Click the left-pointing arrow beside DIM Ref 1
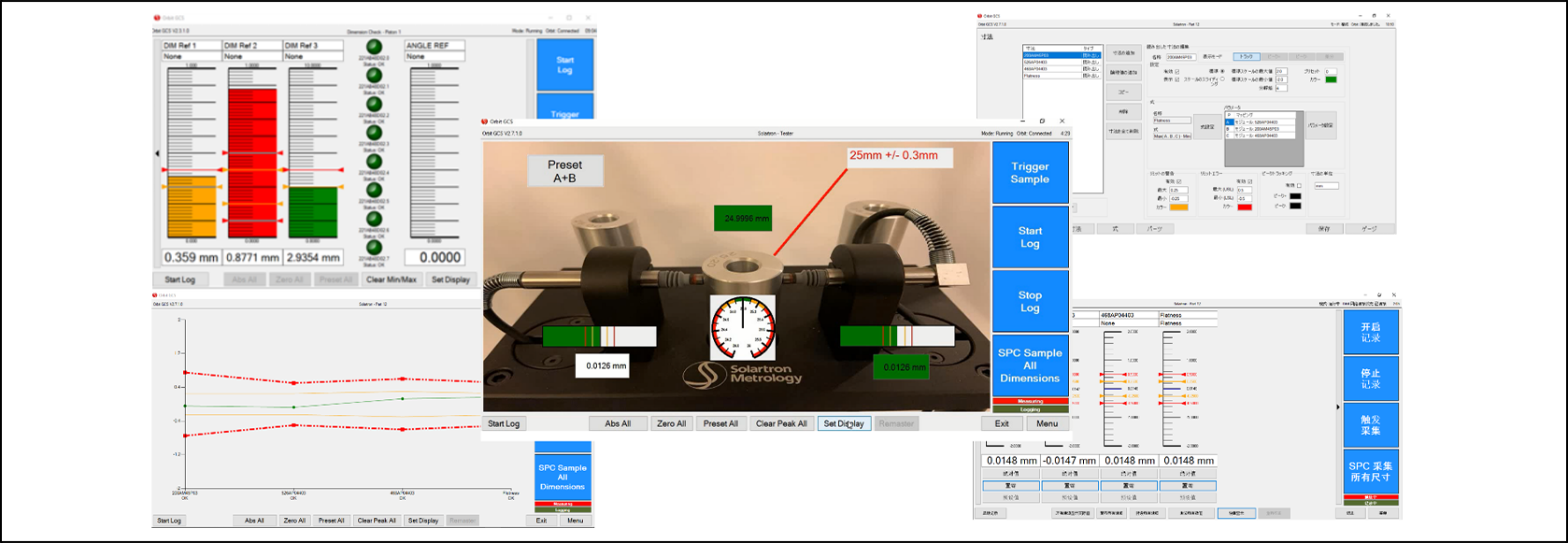This screenshot has height=543, width=1568. click(157, 153)
